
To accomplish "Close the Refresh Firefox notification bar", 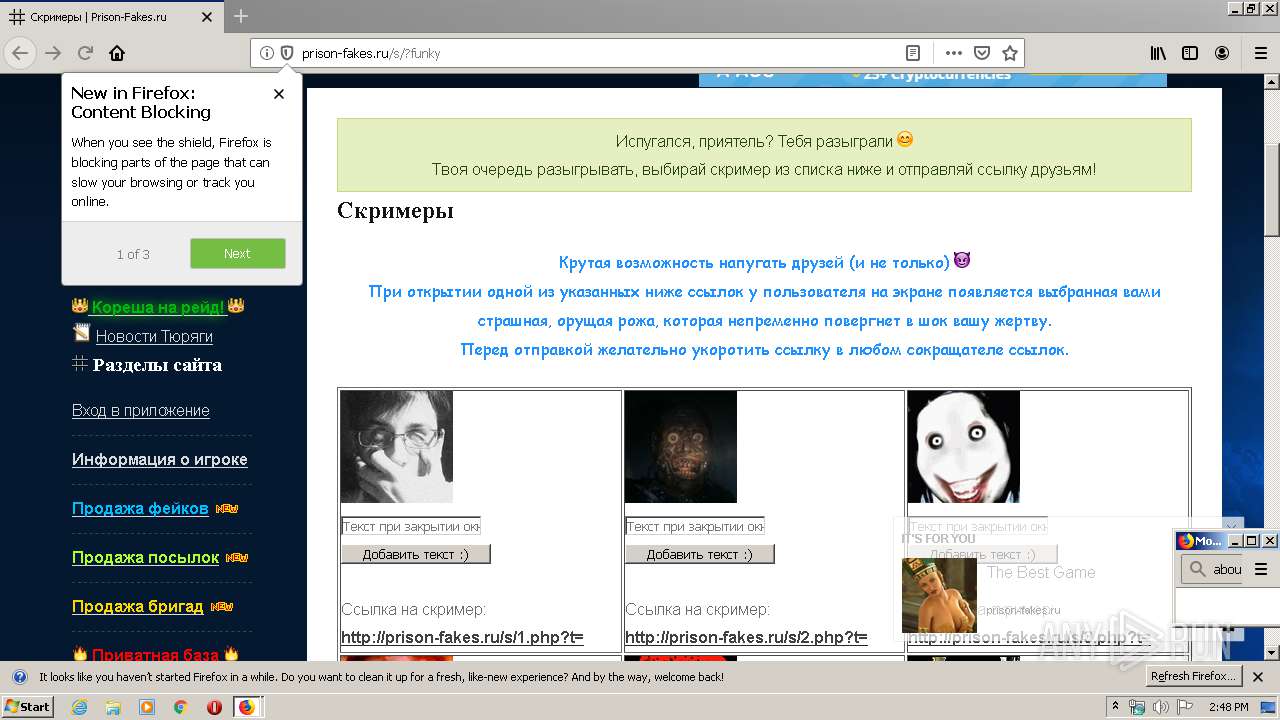I will tap(1259, 677).
